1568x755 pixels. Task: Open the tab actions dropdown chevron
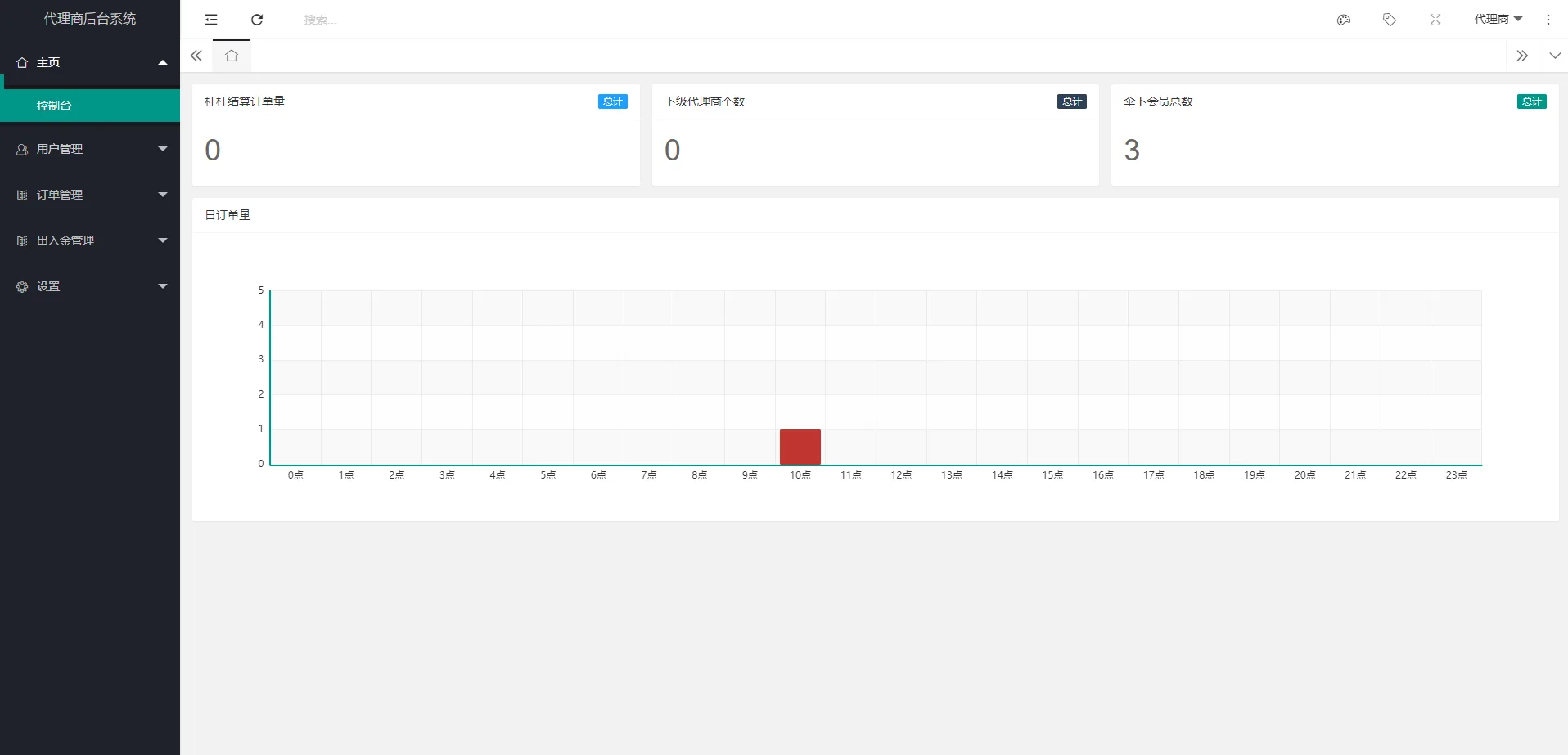point(1555,56)
